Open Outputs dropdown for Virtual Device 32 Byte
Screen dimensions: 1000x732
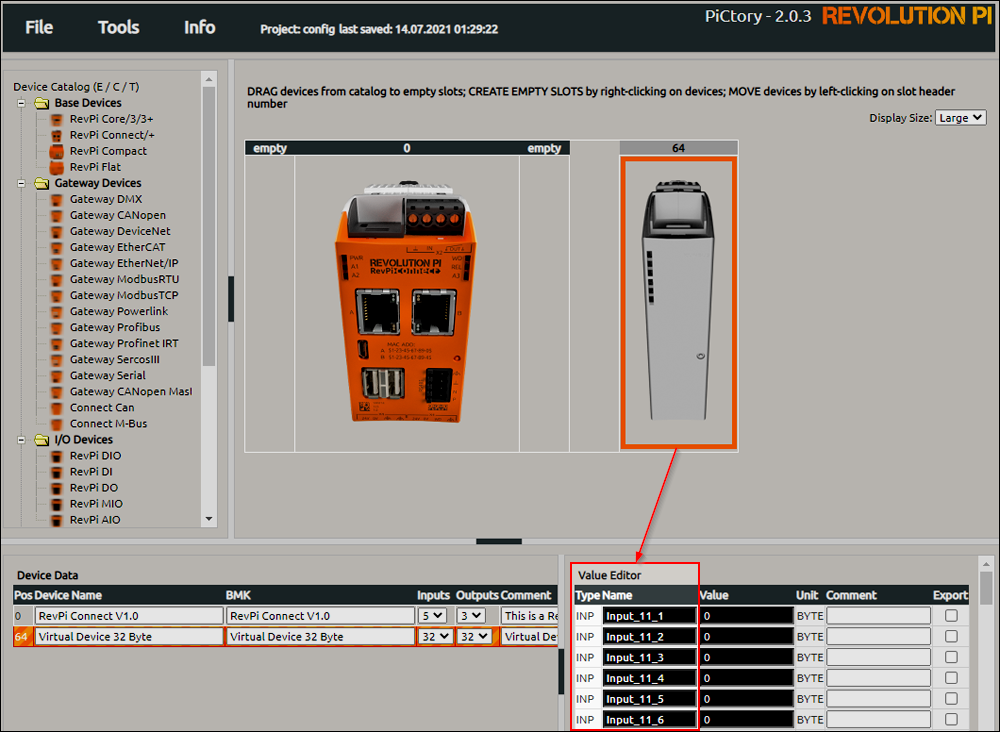point(475,636)
